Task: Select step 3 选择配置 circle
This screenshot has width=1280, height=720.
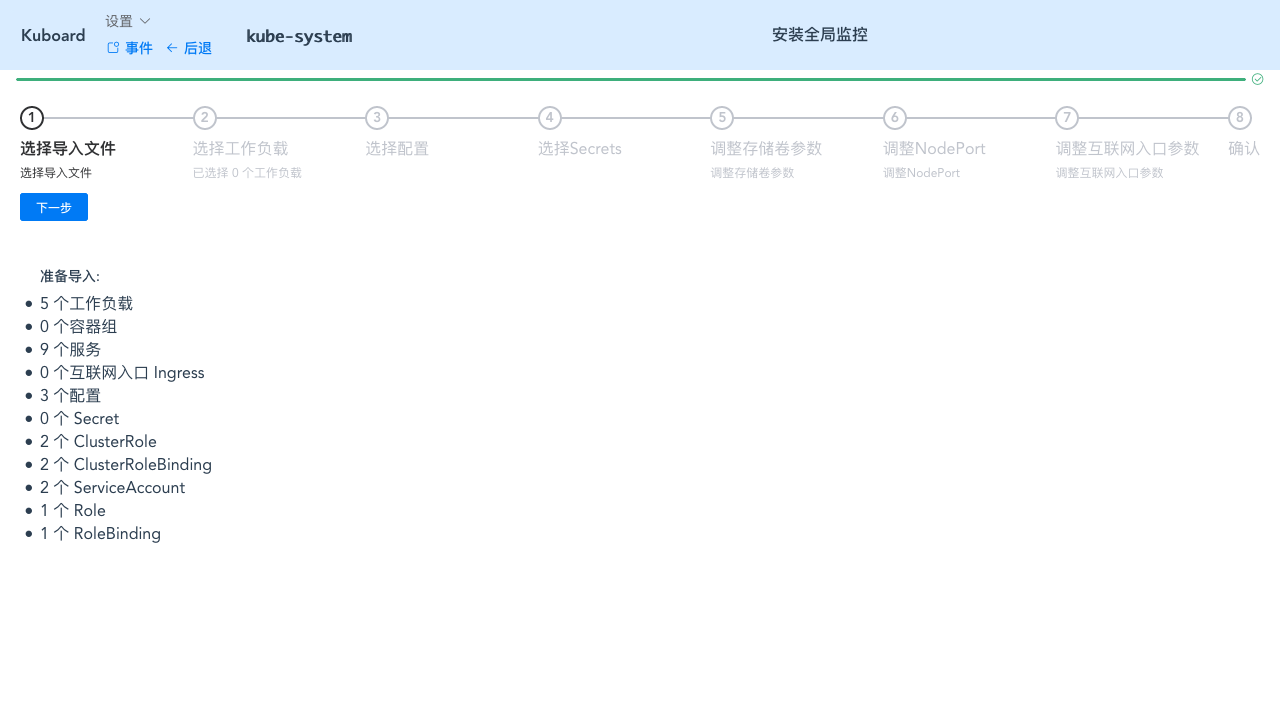Action: [x=376, y=117]
